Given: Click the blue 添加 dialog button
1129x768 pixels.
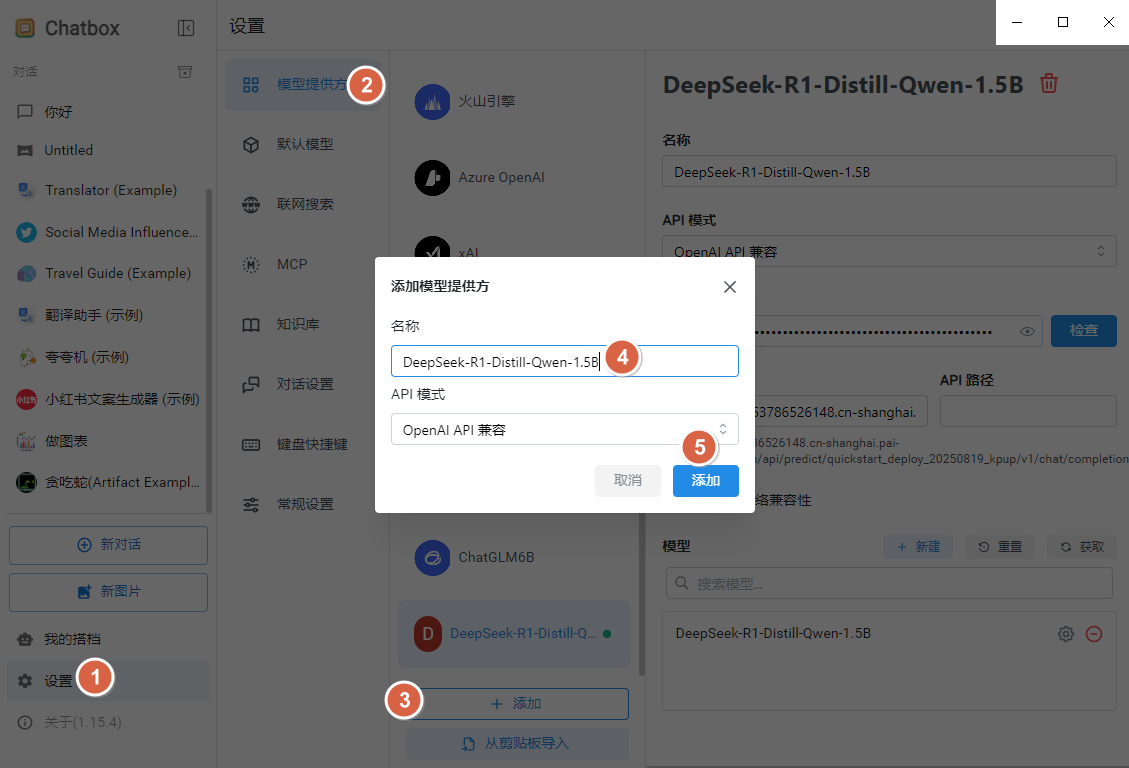Looking at the screenshot, I should [x=706, y=481].
